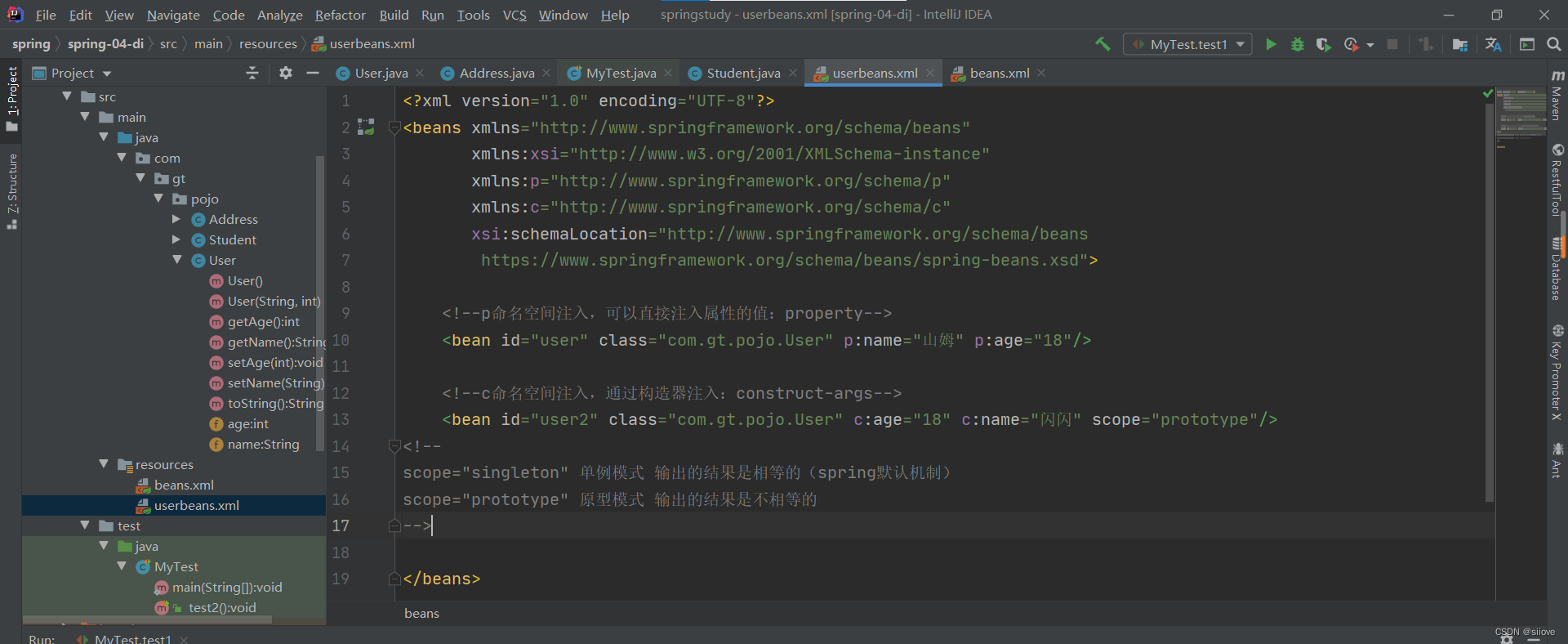Viewport: 1568px width, 644px height.
Task: Select toString():String method in tree
Action: click(275, 404)
